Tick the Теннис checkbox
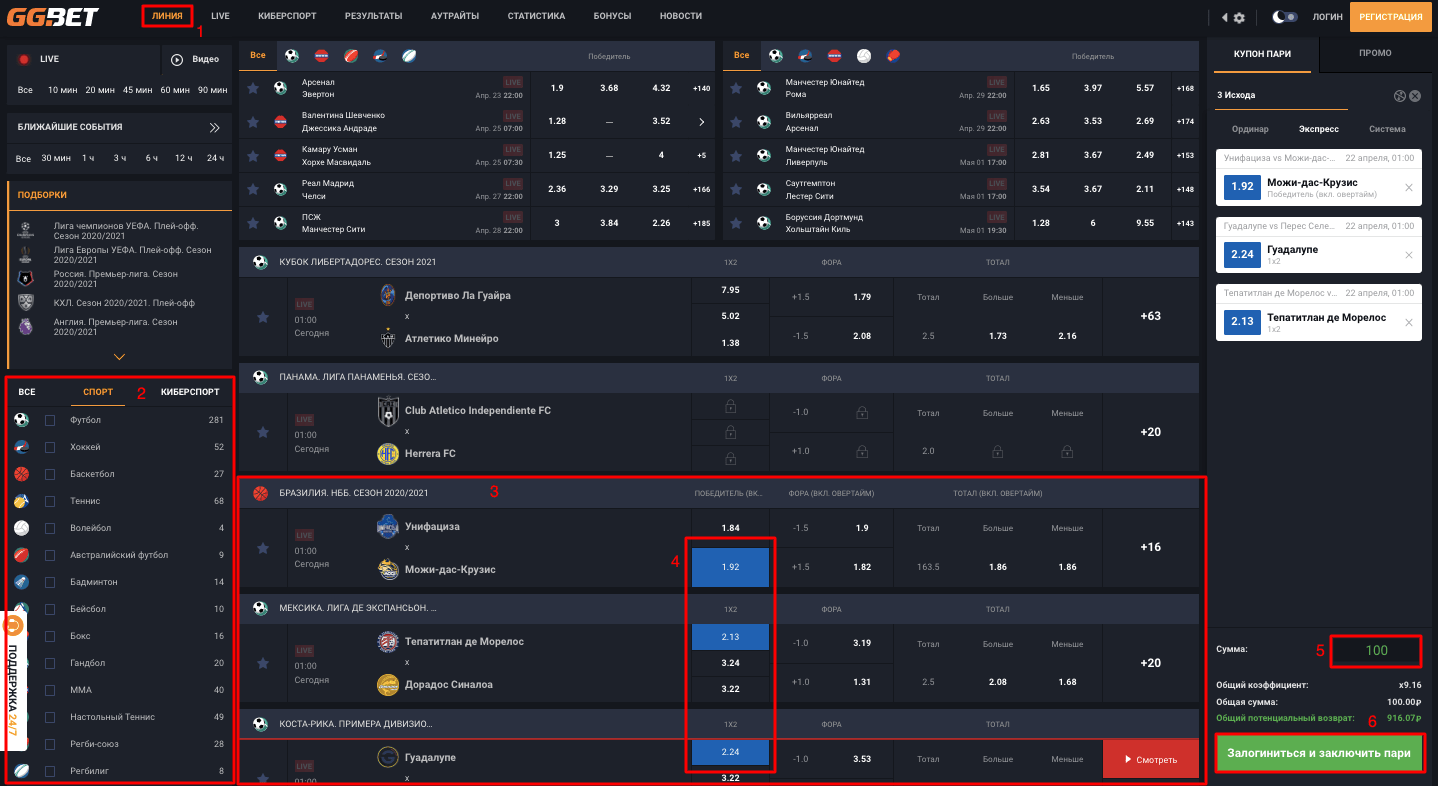 (x=50, y=501)
